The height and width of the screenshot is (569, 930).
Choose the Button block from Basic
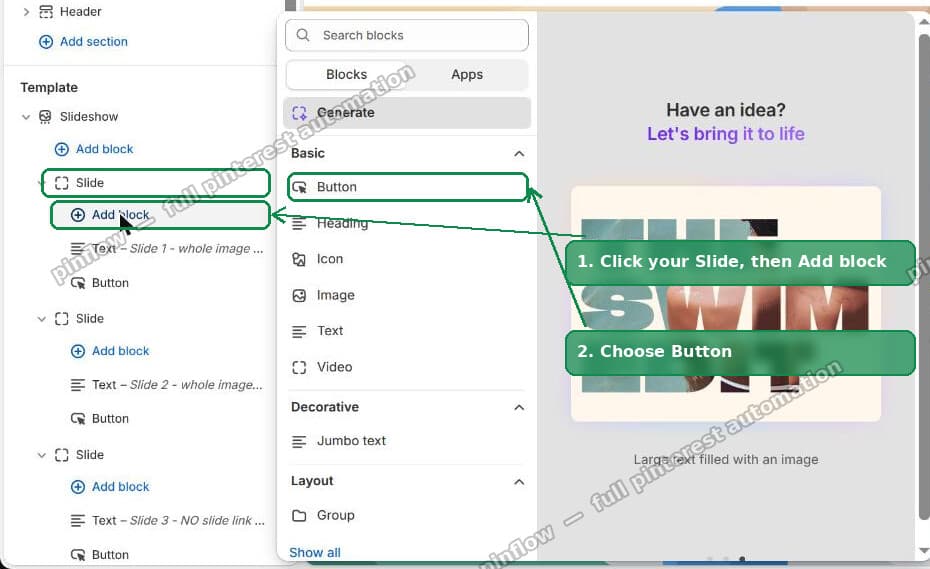[408, 187]
